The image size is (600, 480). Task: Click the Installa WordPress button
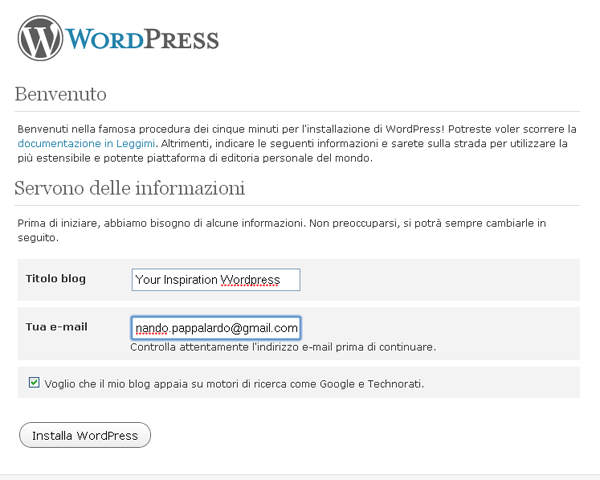click(85, 435)
